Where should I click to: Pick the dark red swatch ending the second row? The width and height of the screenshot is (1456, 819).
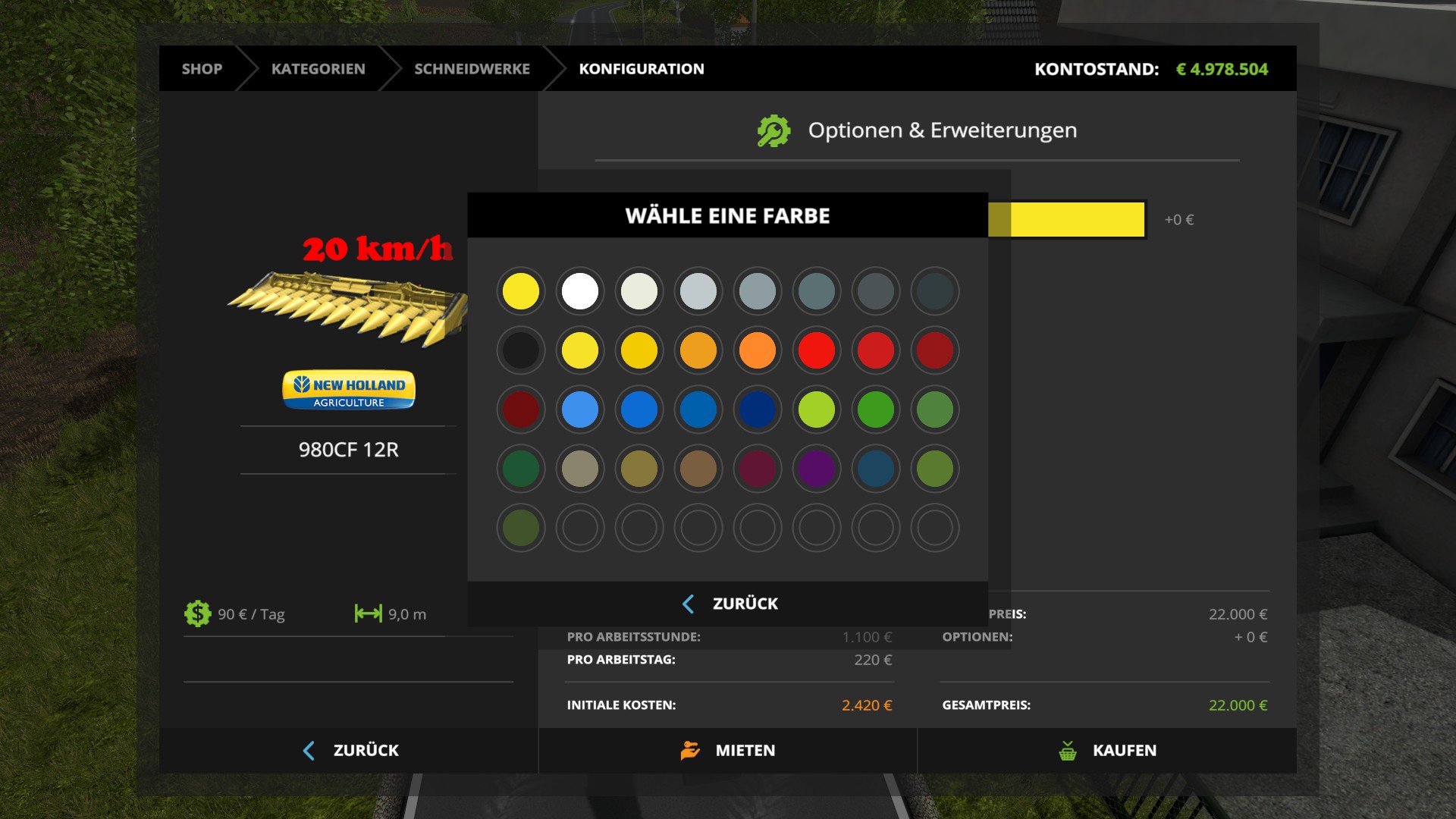935,350
